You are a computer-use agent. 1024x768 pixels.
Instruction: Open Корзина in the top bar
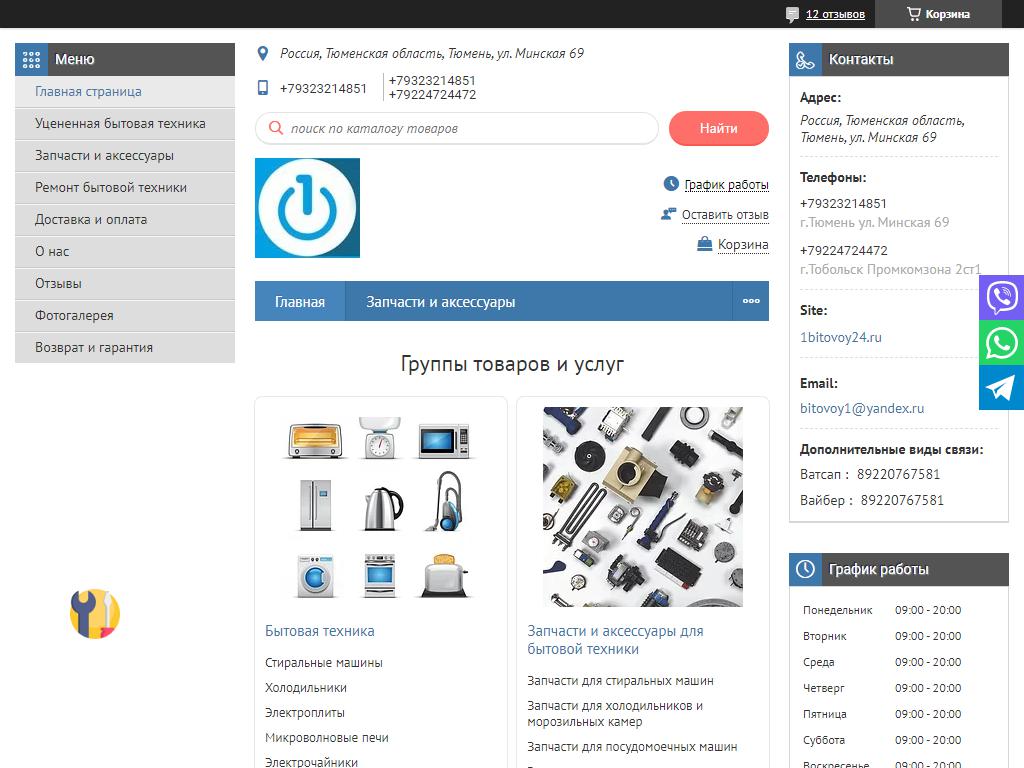[937, 14]
